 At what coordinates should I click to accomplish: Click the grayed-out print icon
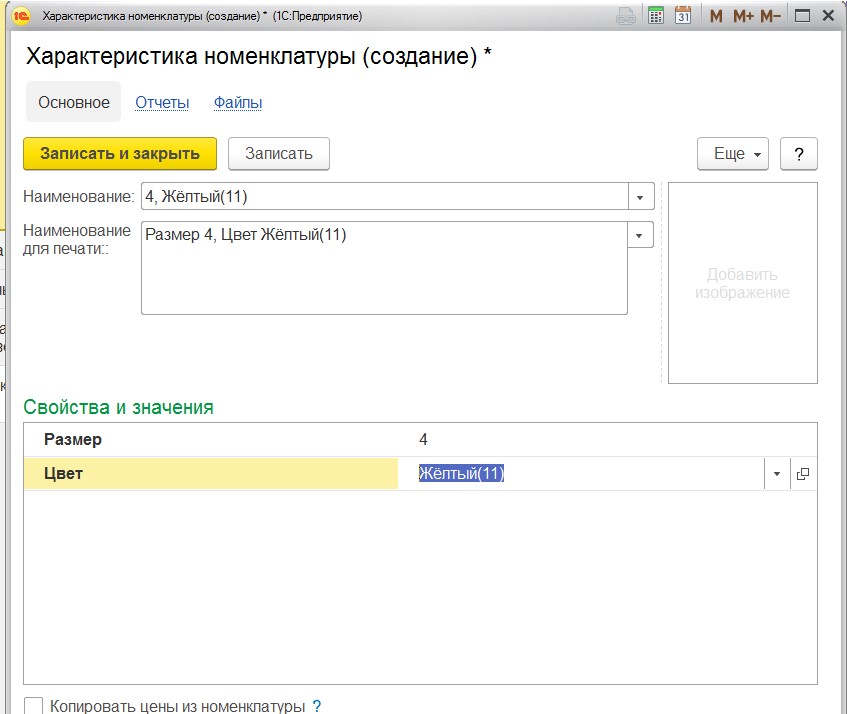[x=626, y=16]
